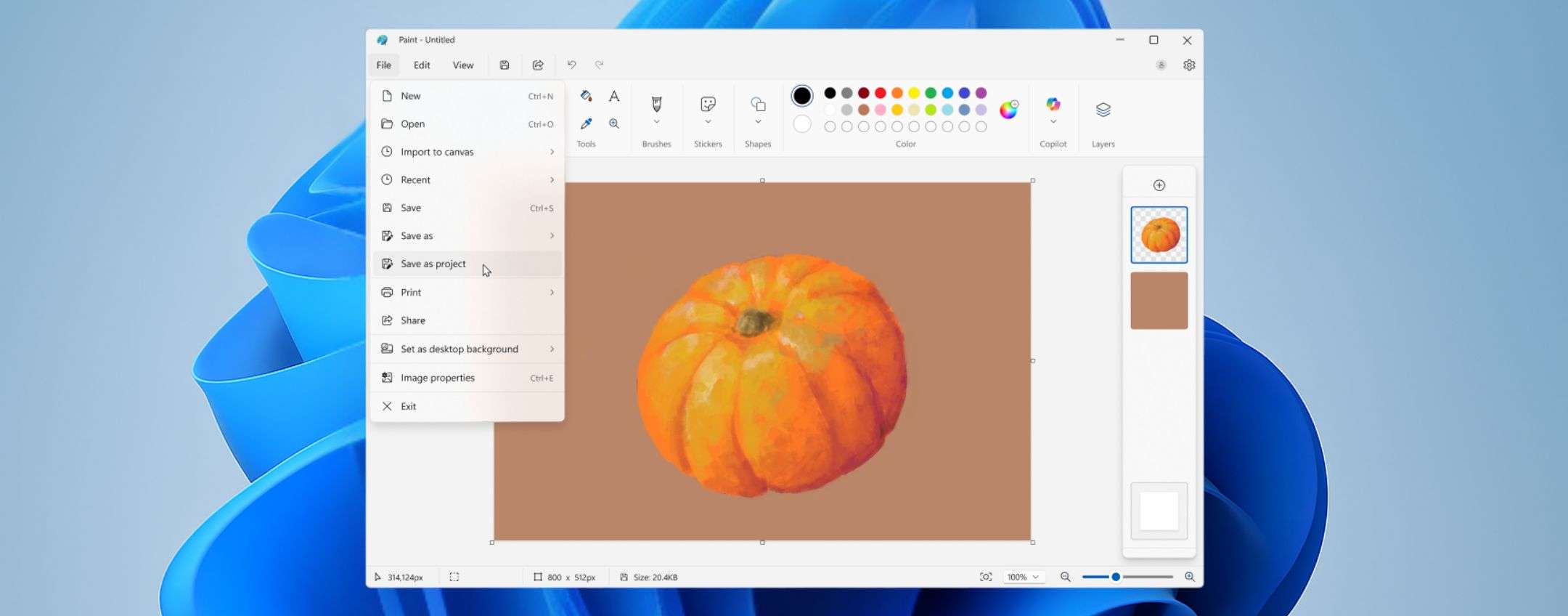Click the Share toolbar button
The height and width of the screenshot is (616, 1568).
click(x=538, y=65)
